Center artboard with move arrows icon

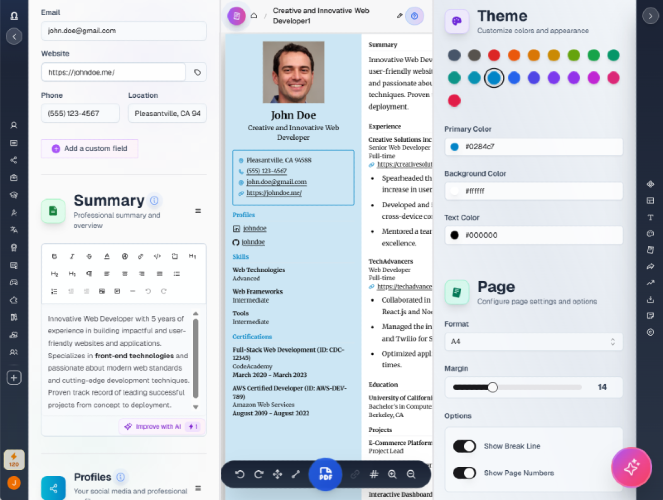point(277,474)
